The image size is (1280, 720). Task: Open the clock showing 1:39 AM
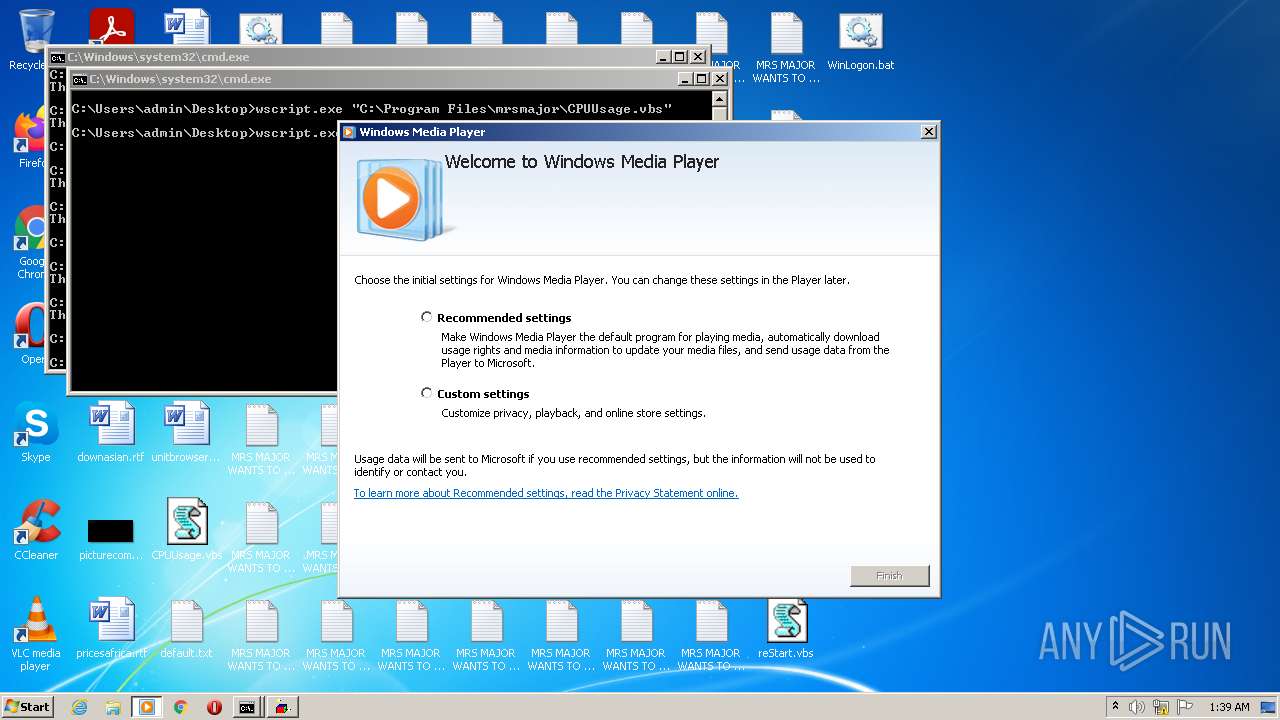[x=1229, y=707]
